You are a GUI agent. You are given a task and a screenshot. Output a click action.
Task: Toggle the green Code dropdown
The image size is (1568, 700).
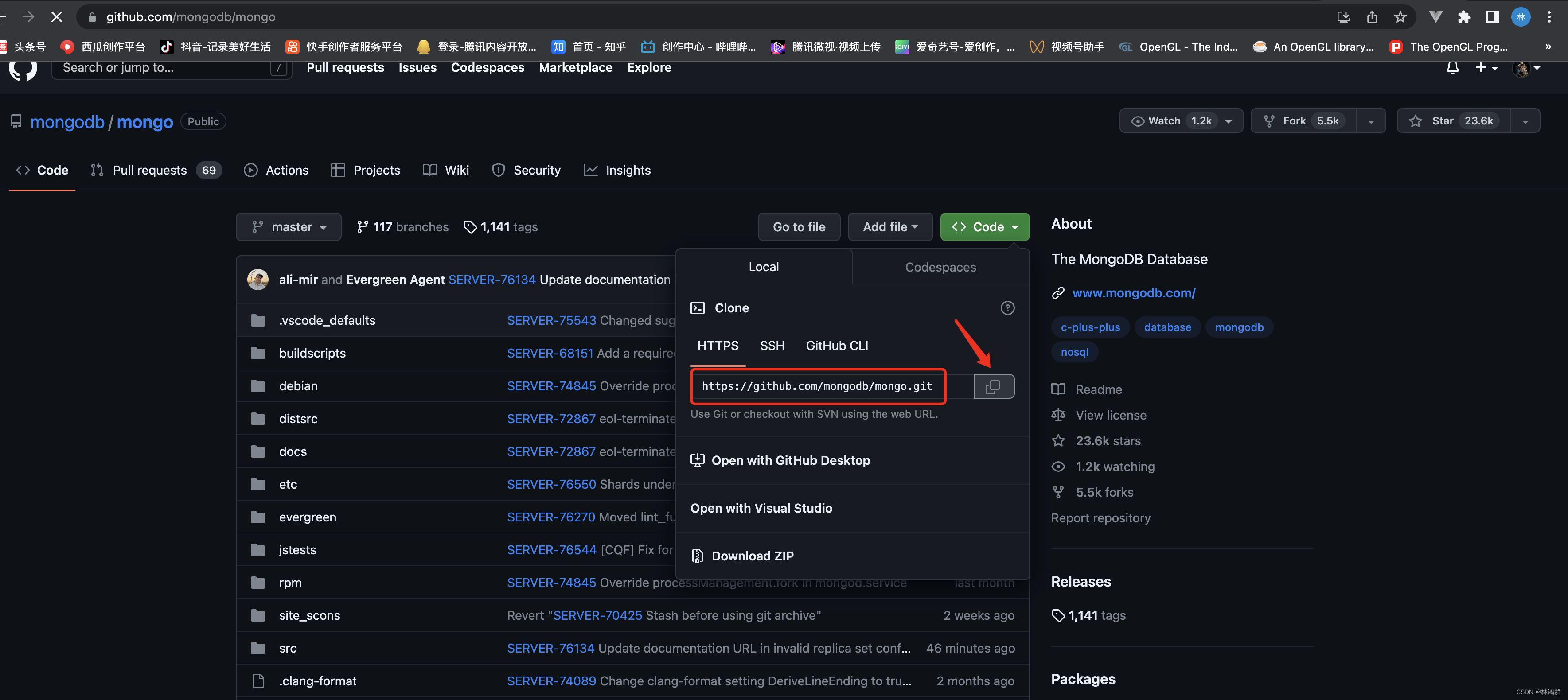click(x=984, y=227)
